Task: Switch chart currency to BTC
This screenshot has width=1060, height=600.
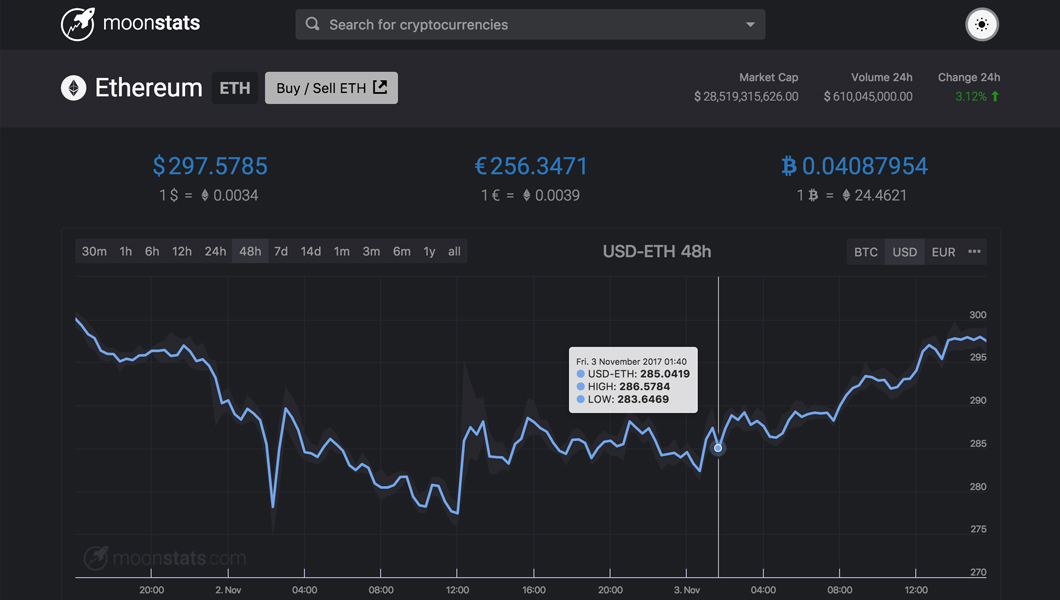Action: [866, 252]
